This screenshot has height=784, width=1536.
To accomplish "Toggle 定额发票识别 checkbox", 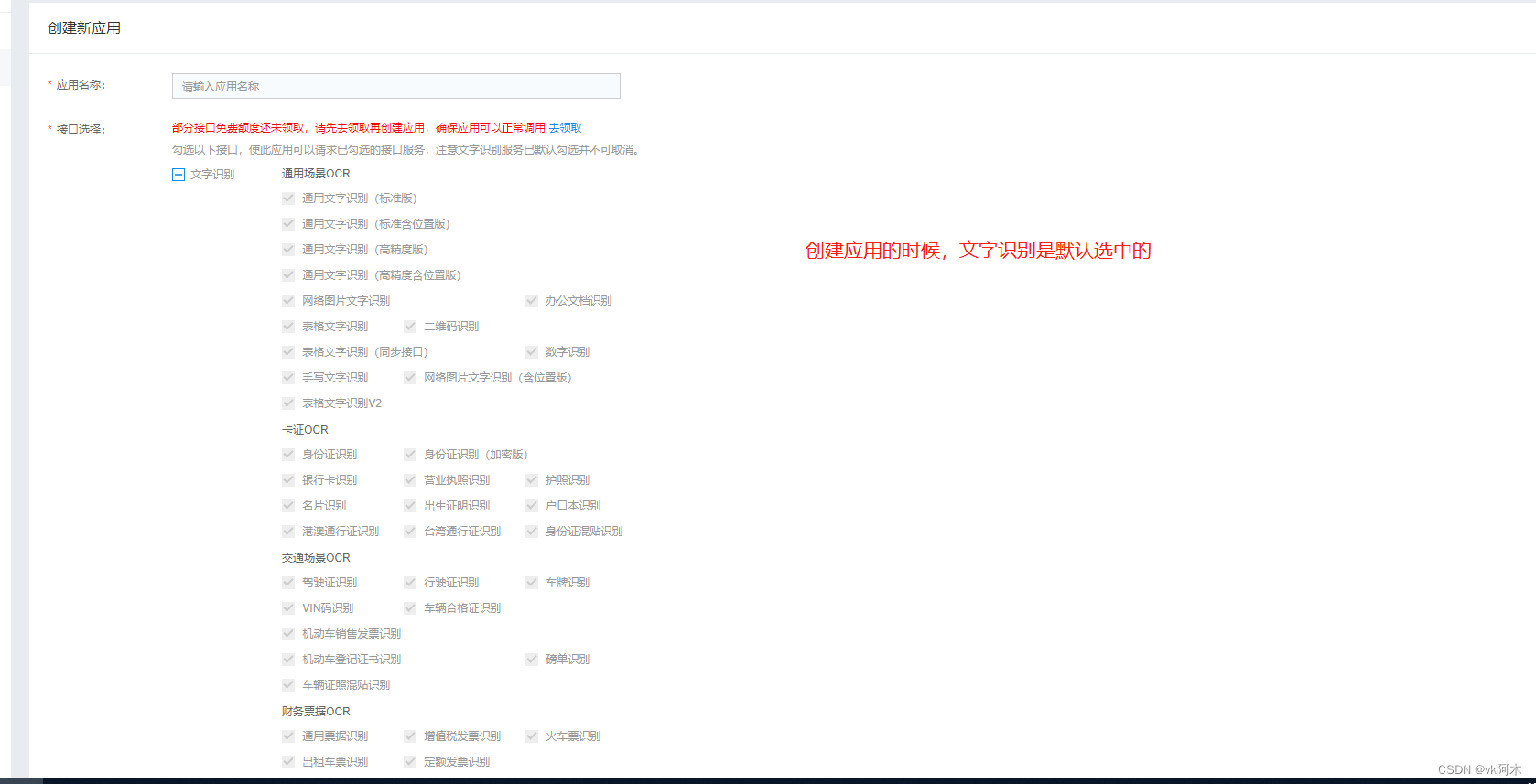I will coord(410,762).
